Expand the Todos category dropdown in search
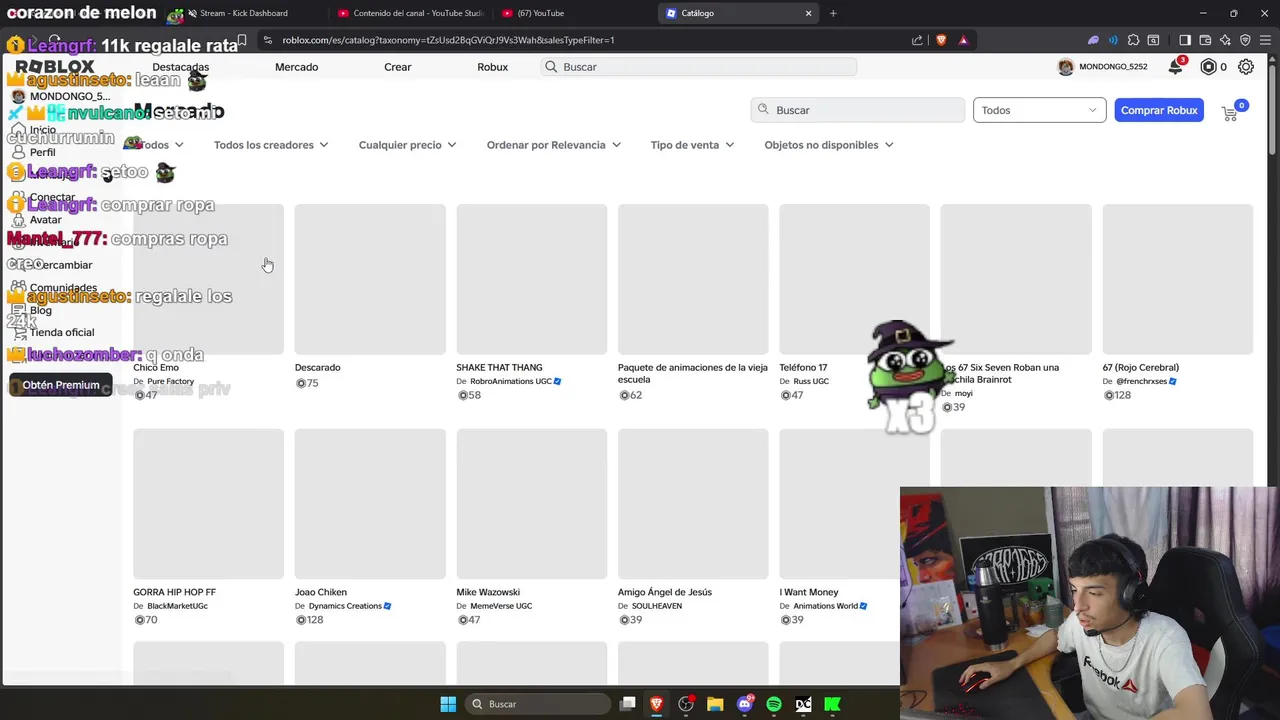The width and height of the screenshot is (1280, 720). pos(1039,110)
